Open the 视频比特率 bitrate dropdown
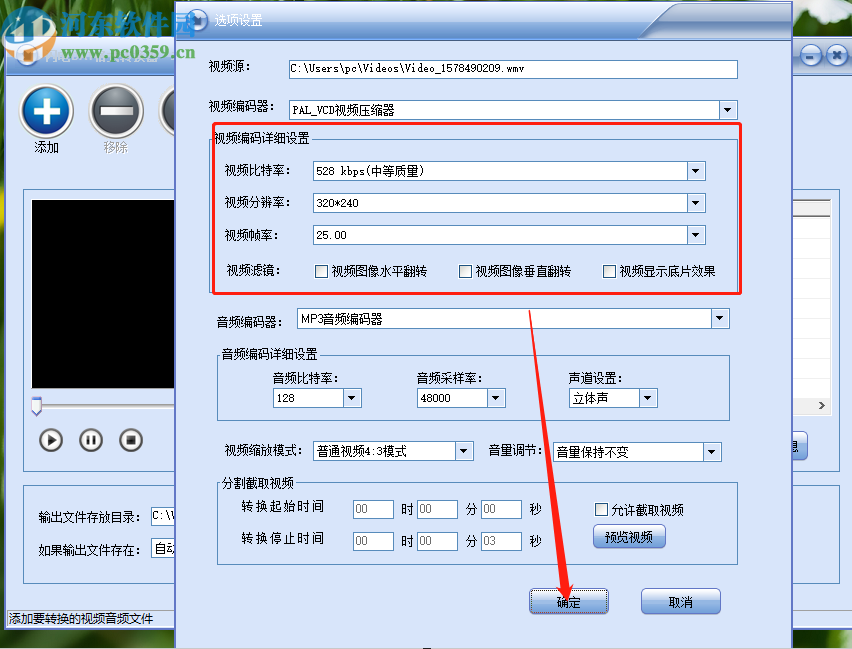 (695, 171)
